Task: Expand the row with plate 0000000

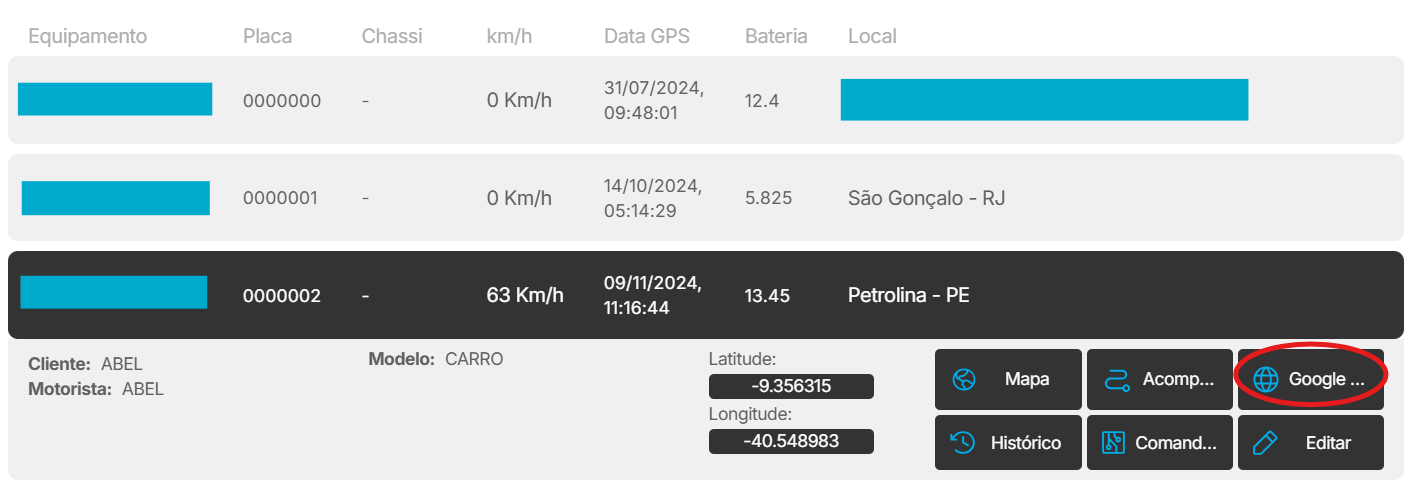Action: click(x=282, y=101)
